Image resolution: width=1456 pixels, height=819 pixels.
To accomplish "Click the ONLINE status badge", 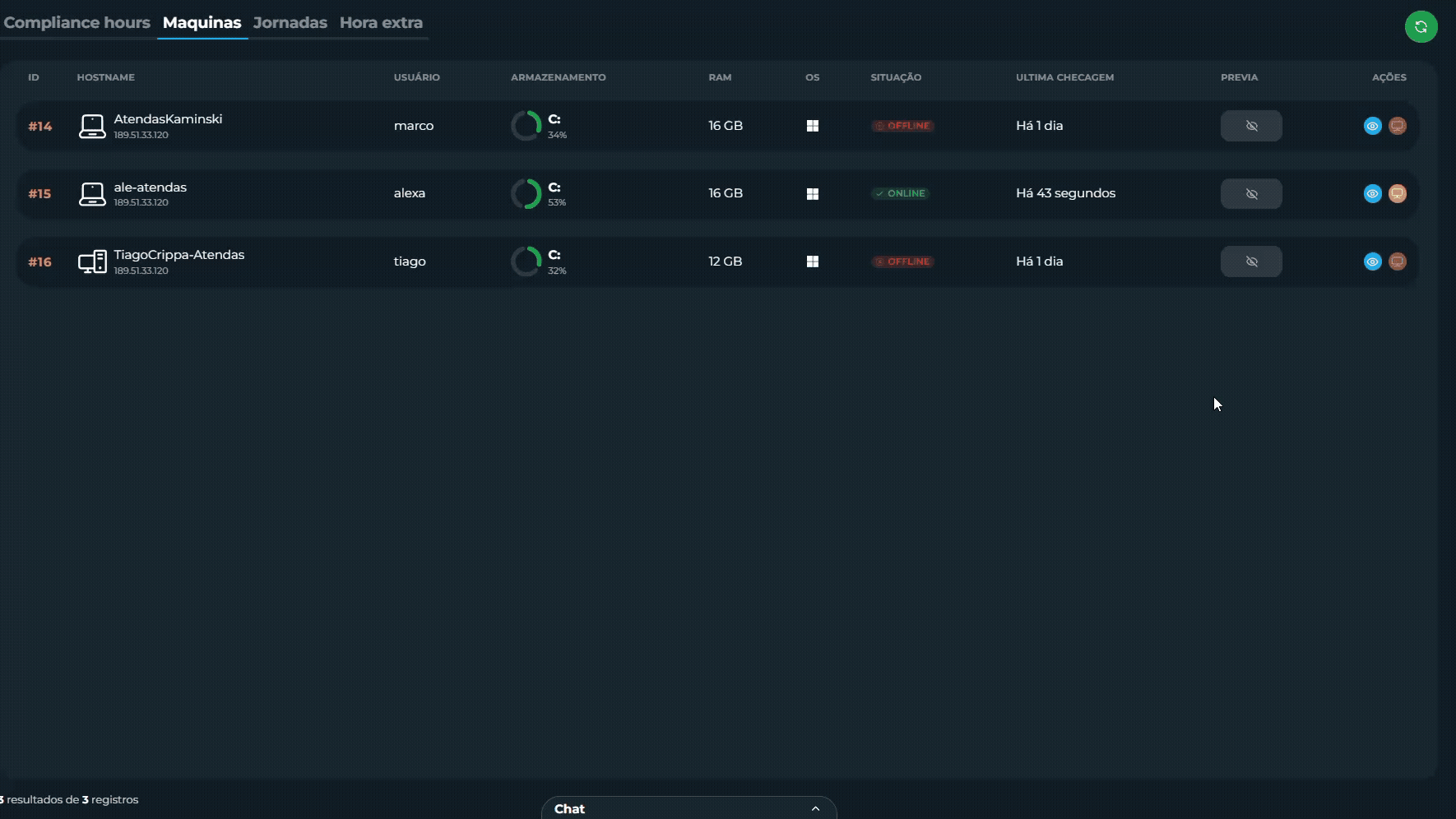I will tap(901, 193).
